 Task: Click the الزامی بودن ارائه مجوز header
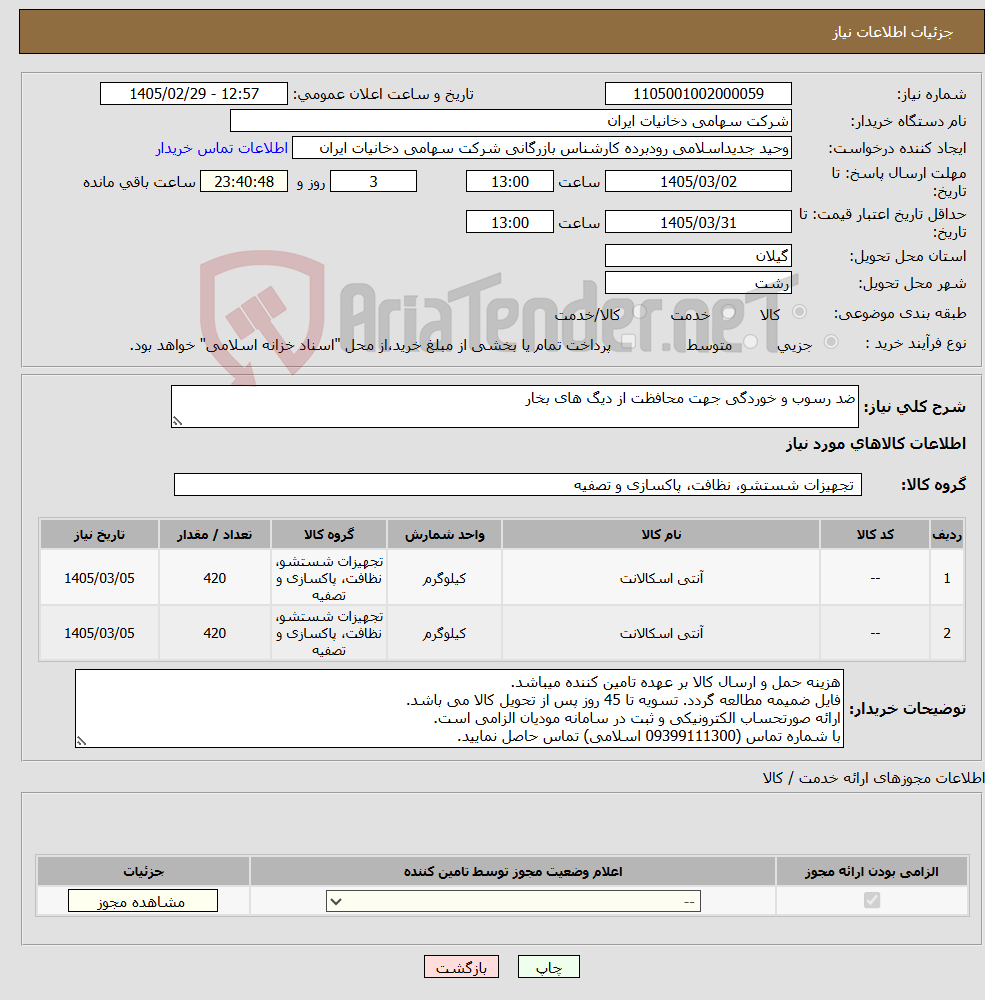(871, 871)
